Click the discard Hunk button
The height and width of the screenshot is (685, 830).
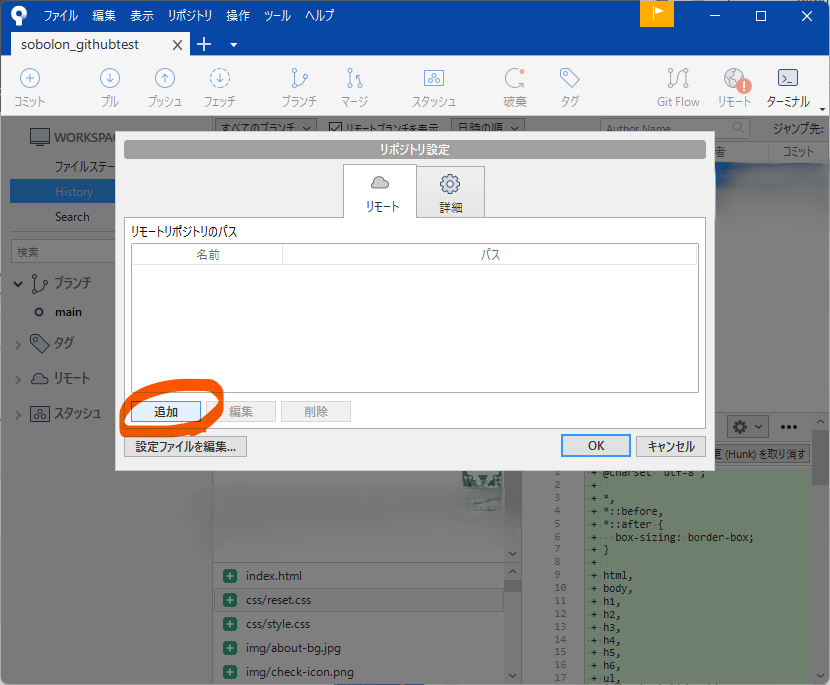pos(762,454)
